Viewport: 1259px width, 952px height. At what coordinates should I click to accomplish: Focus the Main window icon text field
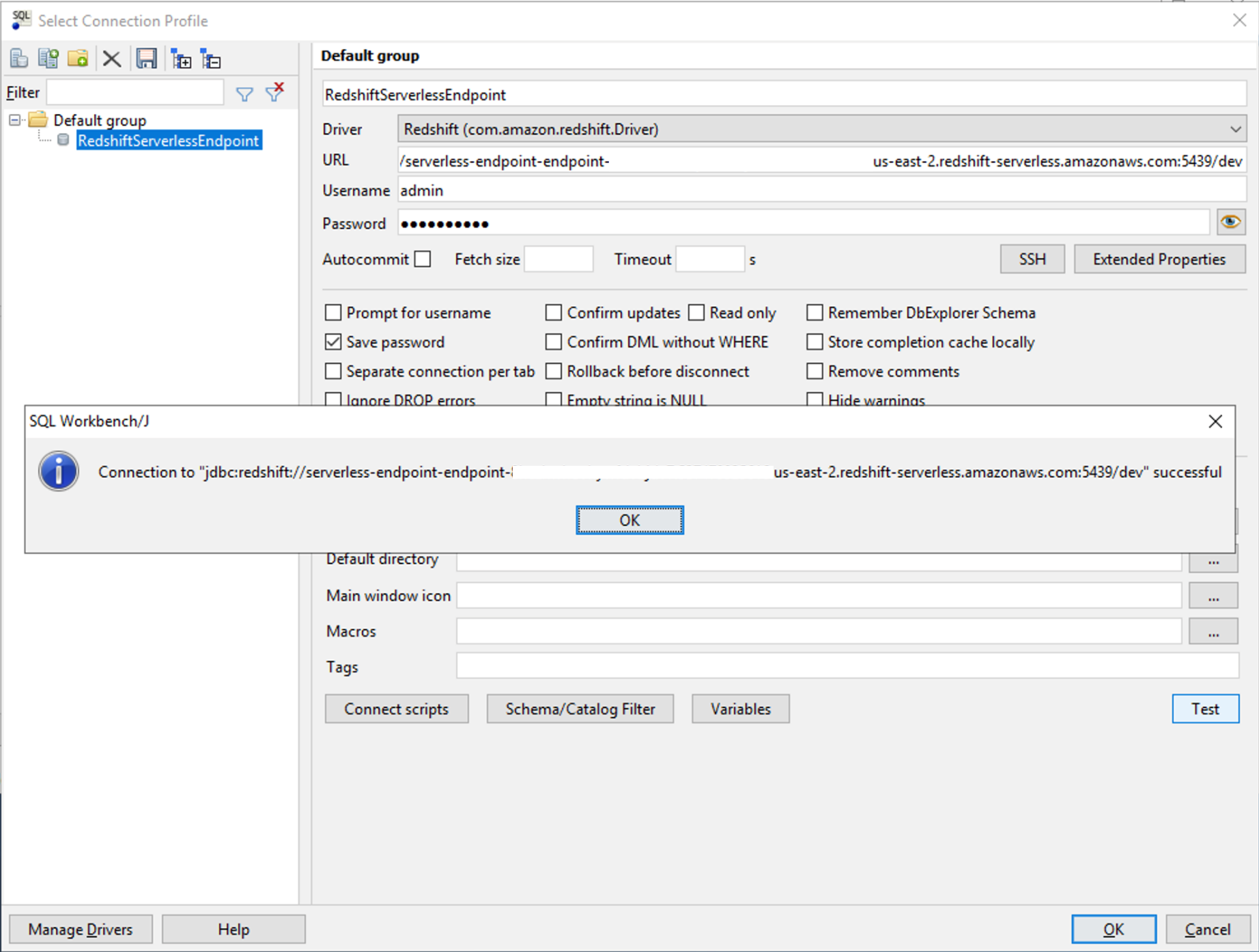(x=819, y=596)
